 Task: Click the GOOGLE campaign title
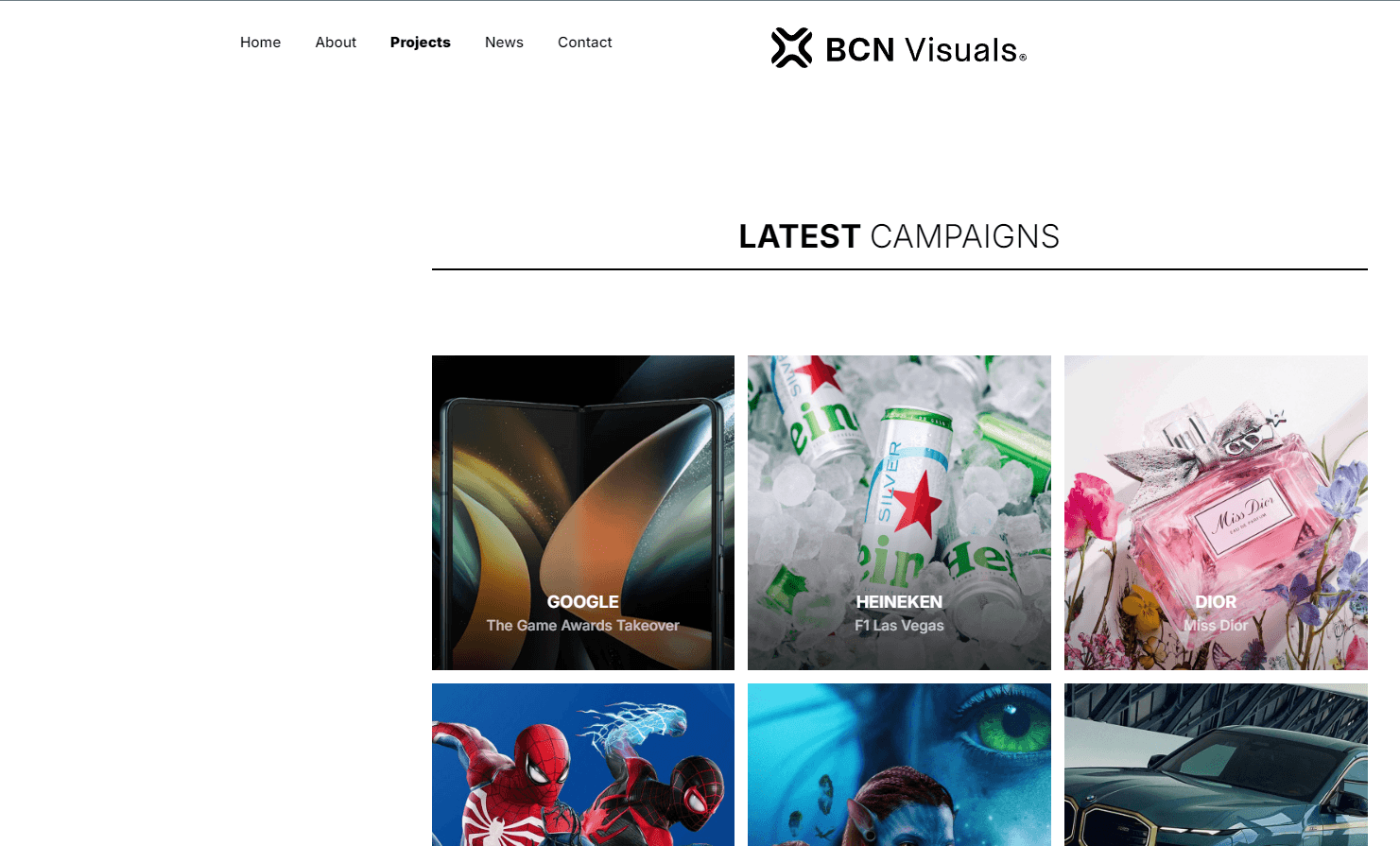click(x=583, y=602)
